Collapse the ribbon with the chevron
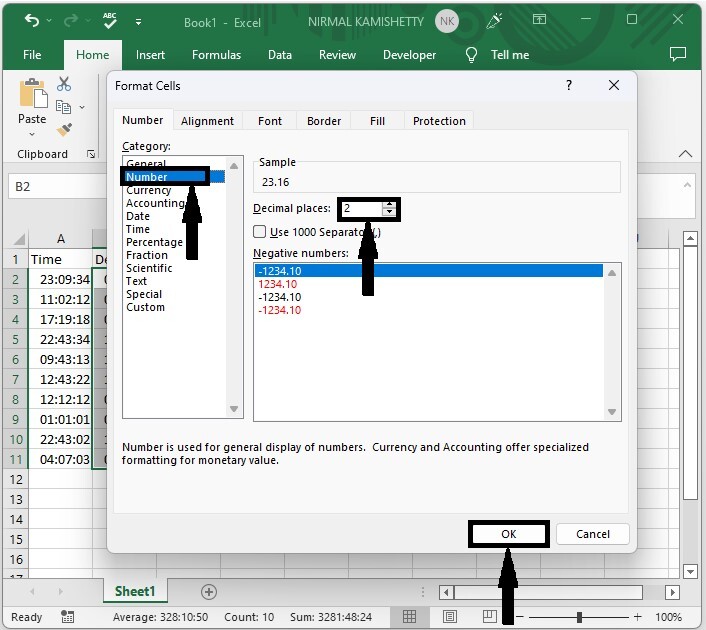706x630 pixels. point(685,154)
